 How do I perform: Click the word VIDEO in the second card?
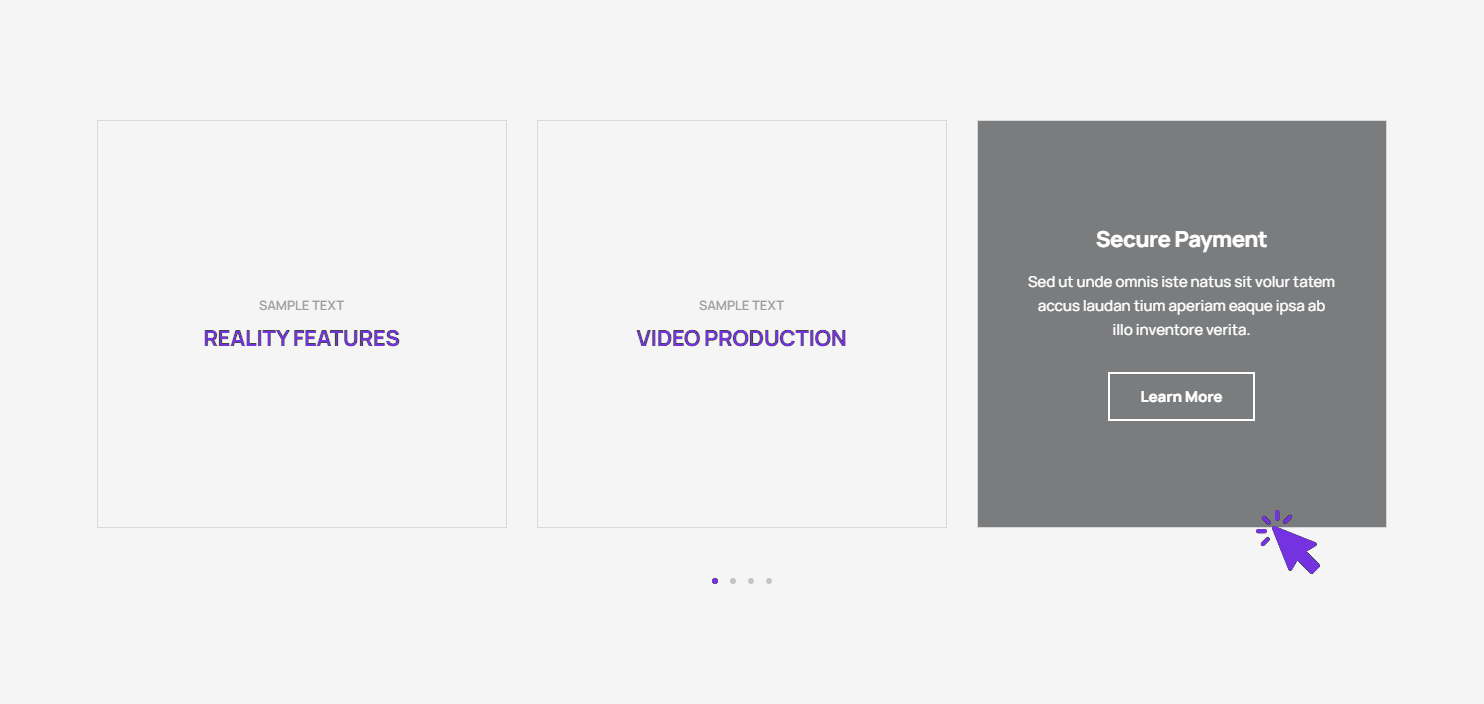click(x=668, y=339)
